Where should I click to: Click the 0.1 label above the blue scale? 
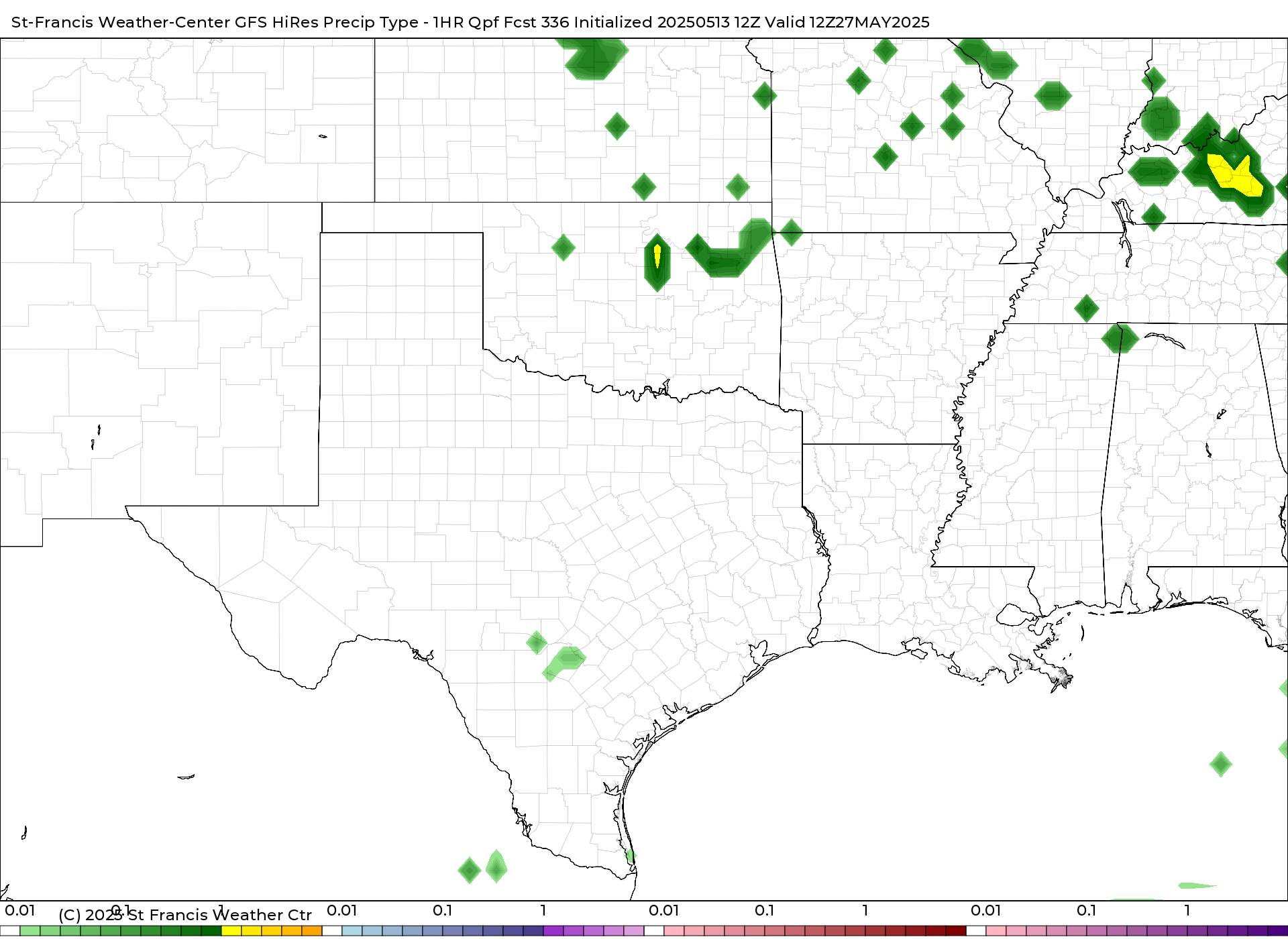[x=443, y=910]
